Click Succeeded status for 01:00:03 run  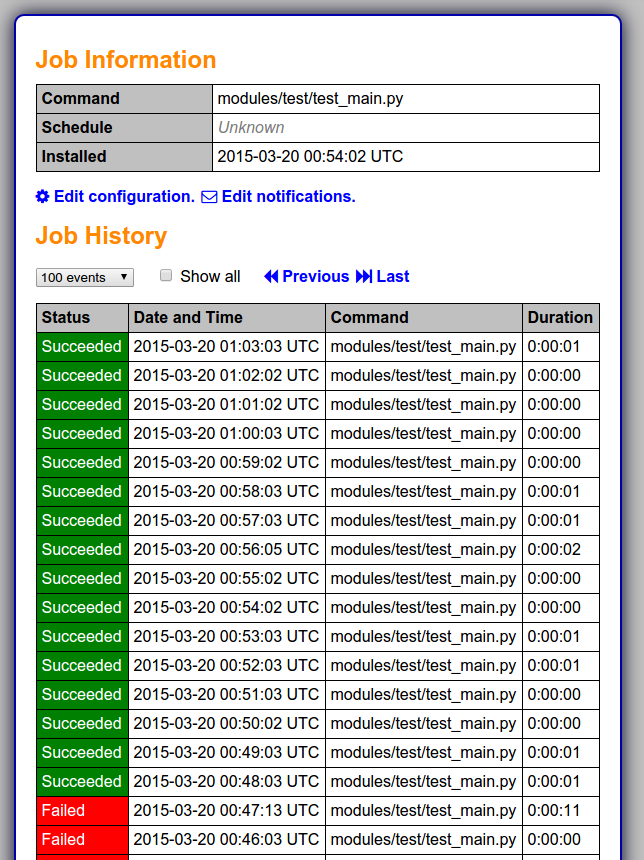pyautogui.click(x=82, y=434)
